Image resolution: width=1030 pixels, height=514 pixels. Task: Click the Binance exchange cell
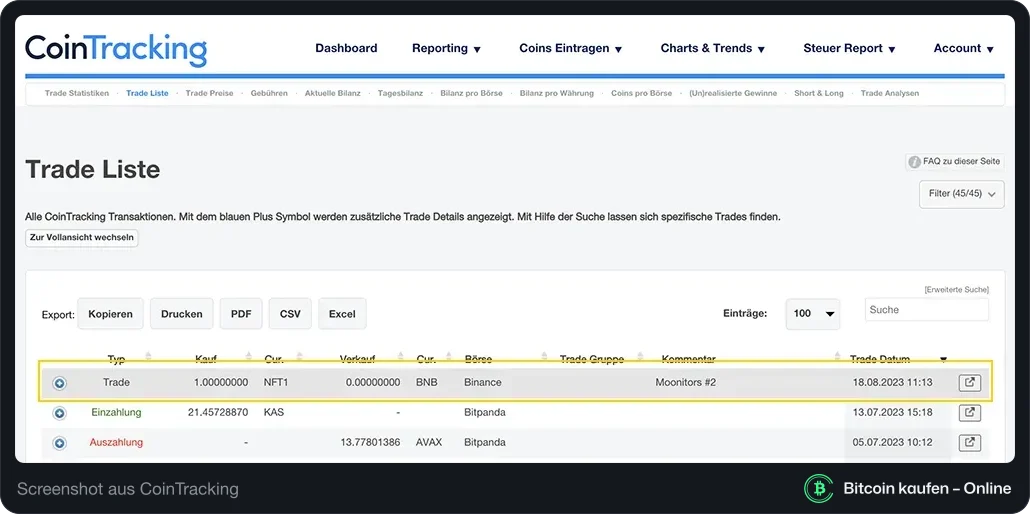point(483,383)
